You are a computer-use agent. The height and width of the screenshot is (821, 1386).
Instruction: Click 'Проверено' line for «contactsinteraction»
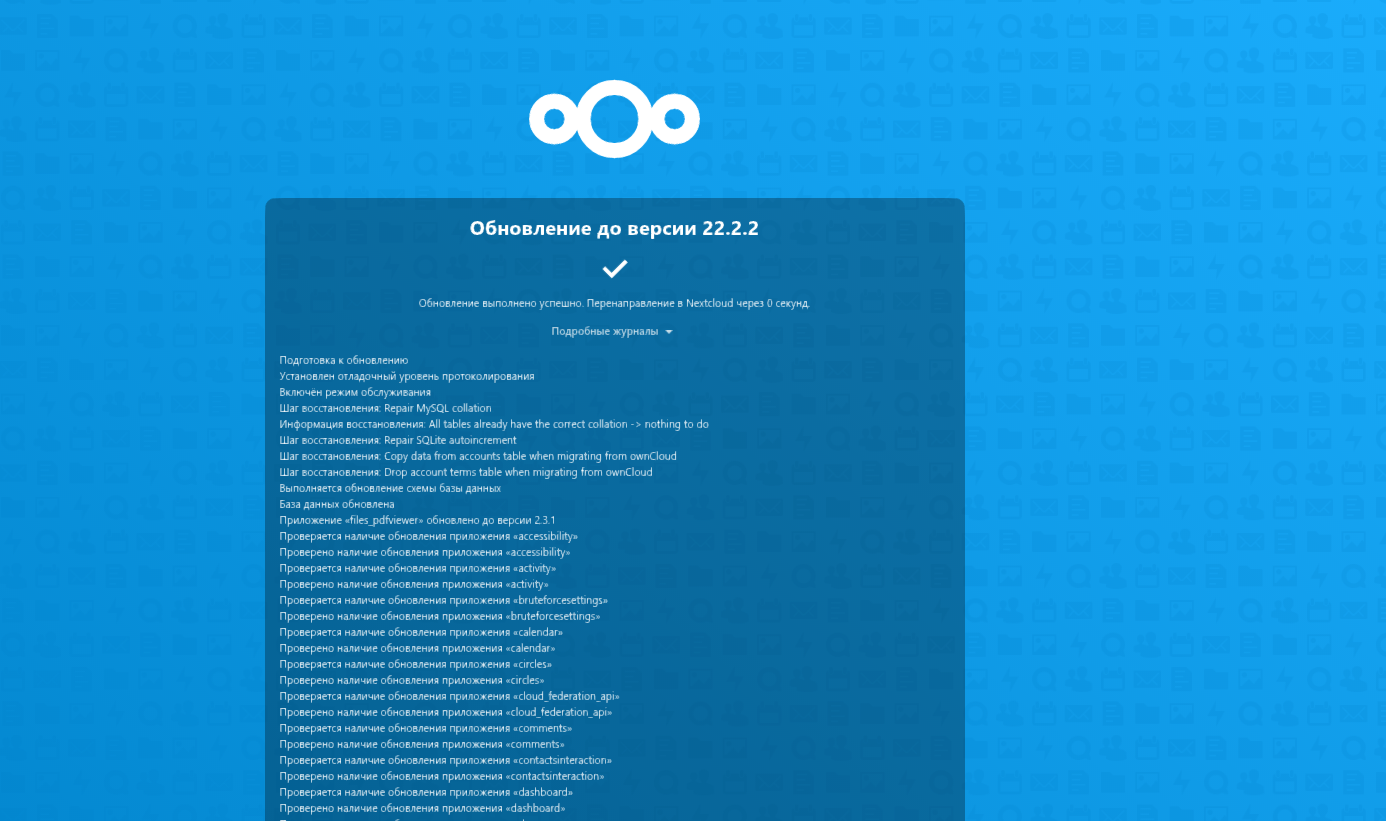[442, 776]
